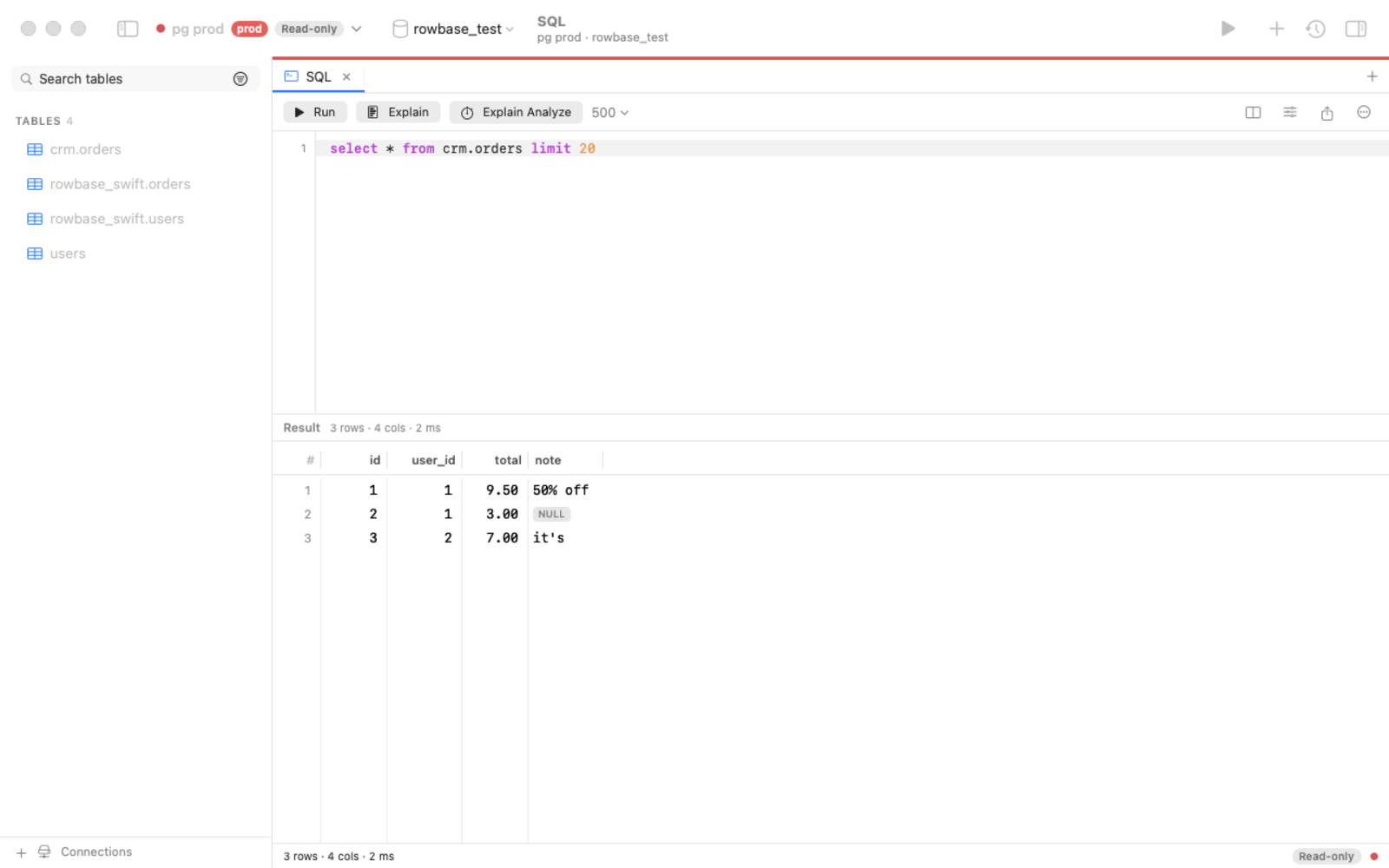Click the total column header
Screen dimensions: 1389x868
[495, 460]
